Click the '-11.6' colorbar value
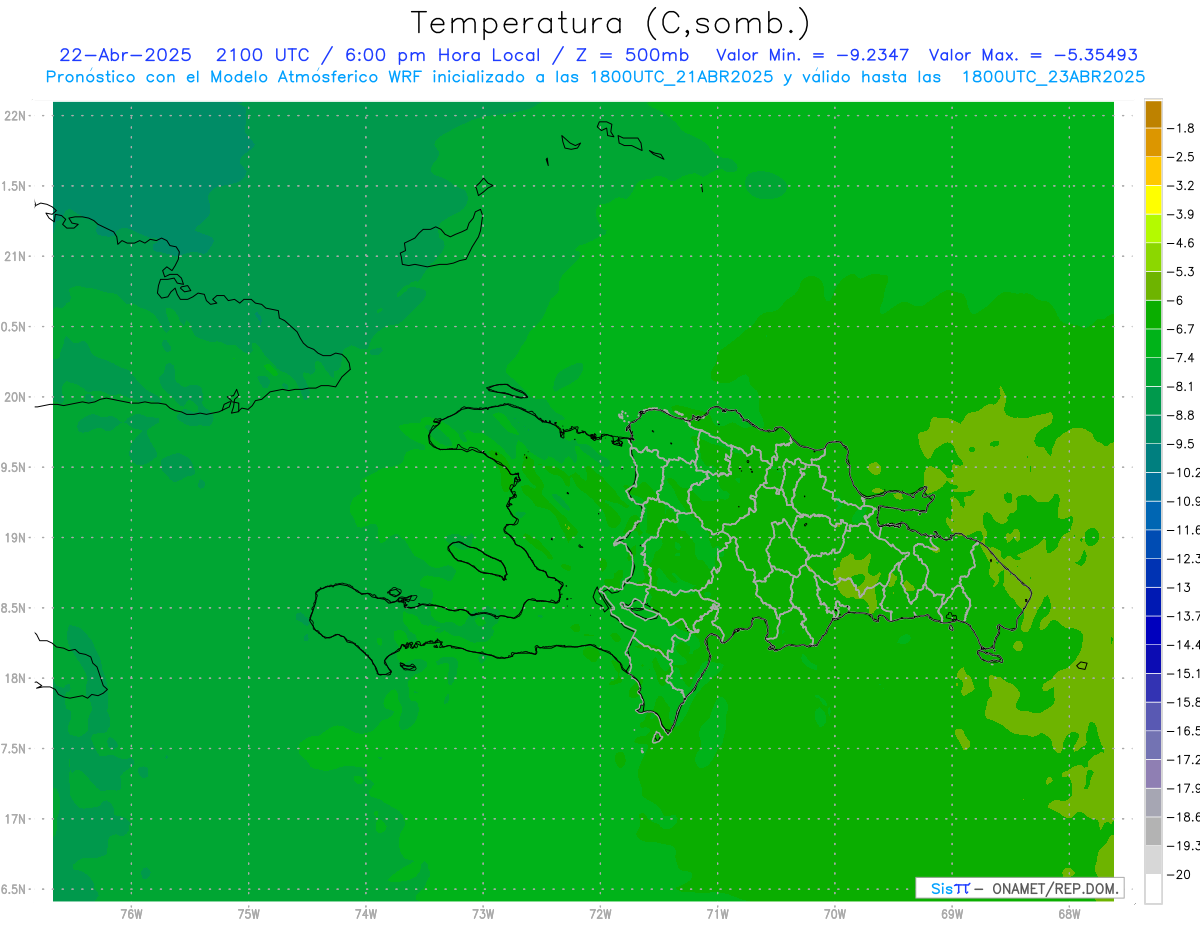This screenshot has width=1200, height=927. coord(1183,529)
